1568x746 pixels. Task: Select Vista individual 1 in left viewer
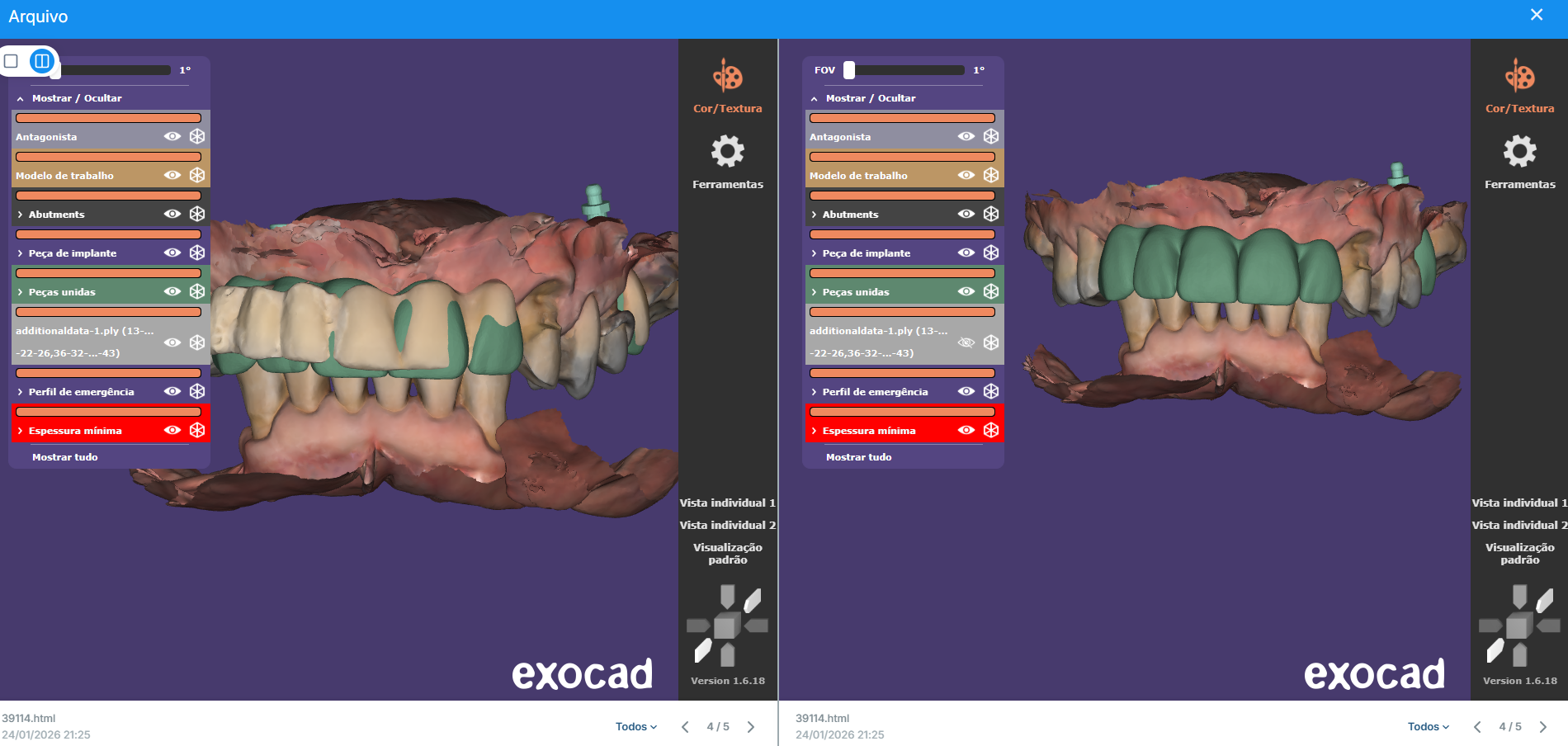(727, 503)
